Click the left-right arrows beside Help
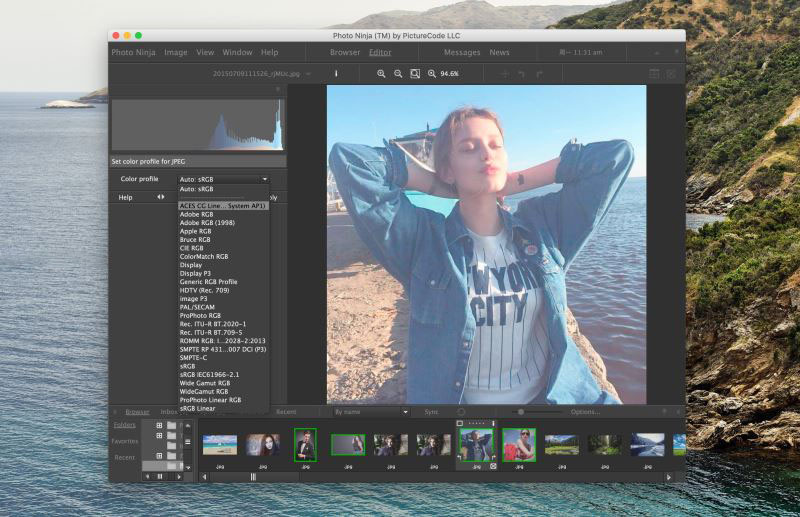The image size is (800, 517). pos(161,197)
